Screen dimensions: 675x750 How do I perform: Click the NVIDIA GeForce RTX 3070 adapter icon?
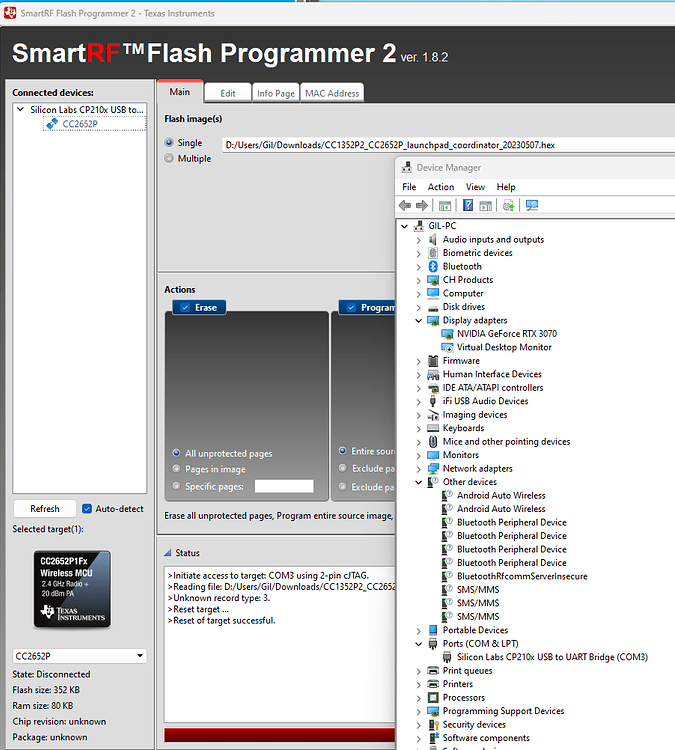447,334
